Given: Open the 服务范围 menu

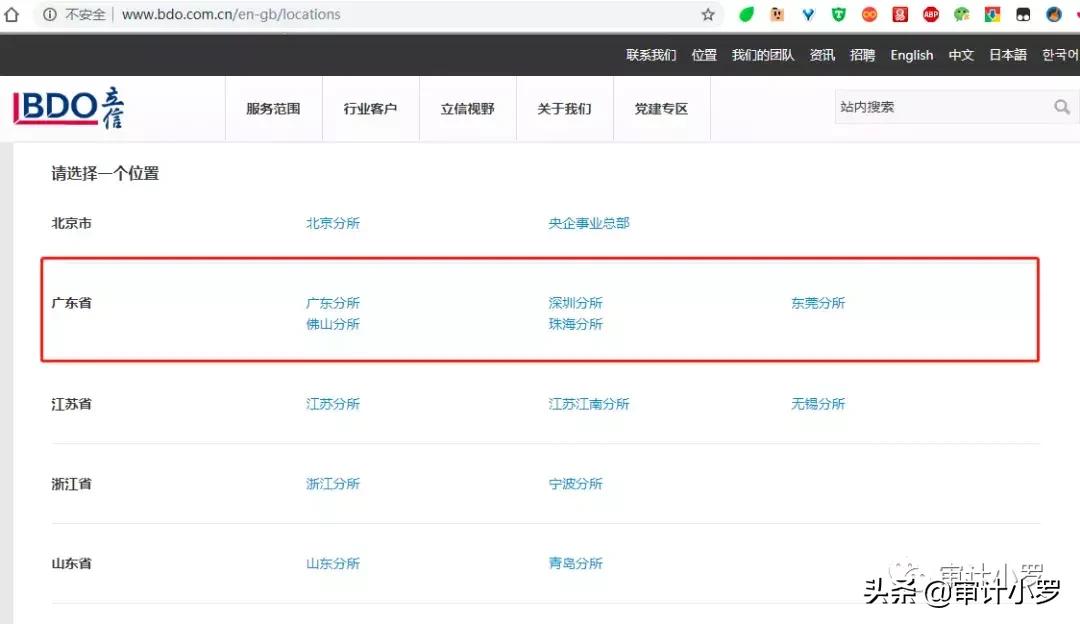Looking at the screenshot, I should [273, 108].
